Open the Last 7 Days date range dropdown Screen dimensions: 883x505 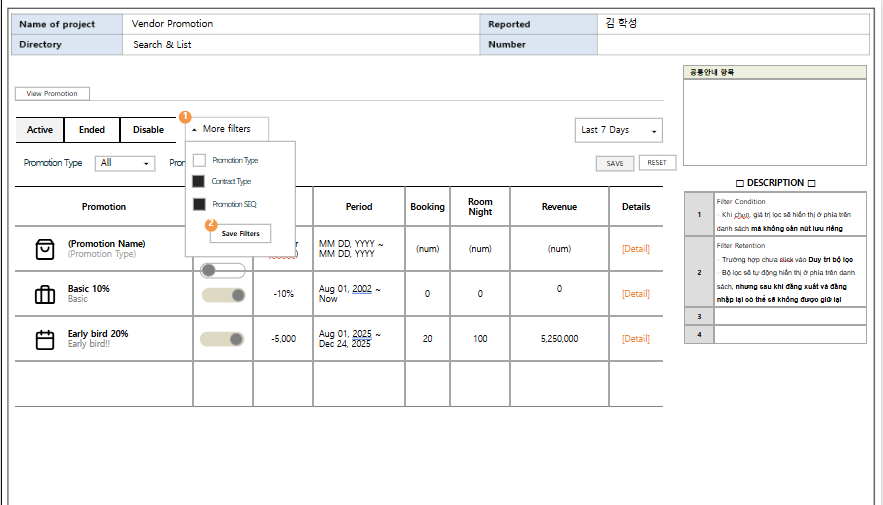618,130
